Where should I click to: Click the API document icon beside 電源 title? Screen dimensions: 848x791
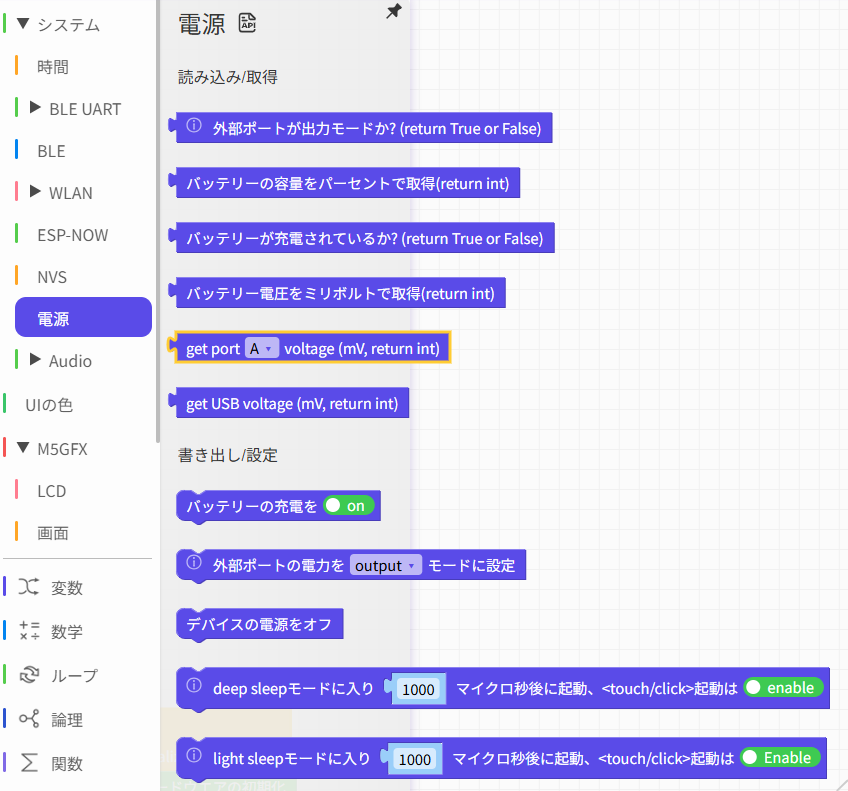pos(248,24)
